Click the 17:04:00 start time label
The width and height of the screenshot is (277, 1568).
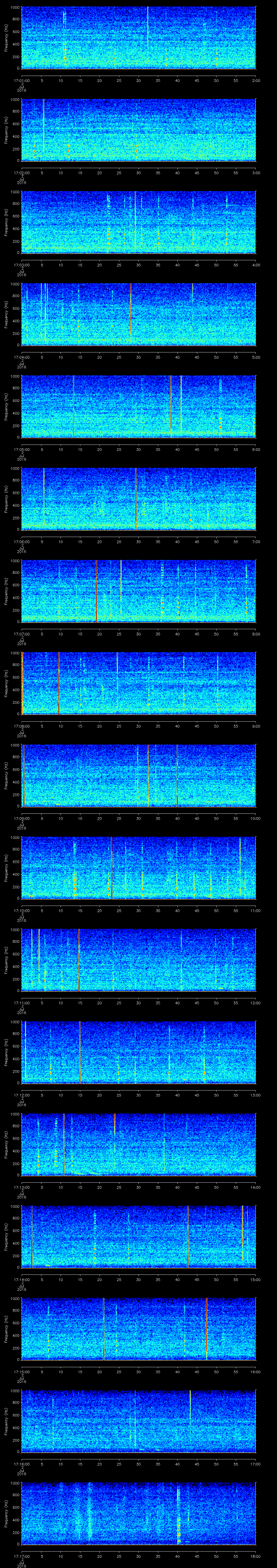pos(21,357)
